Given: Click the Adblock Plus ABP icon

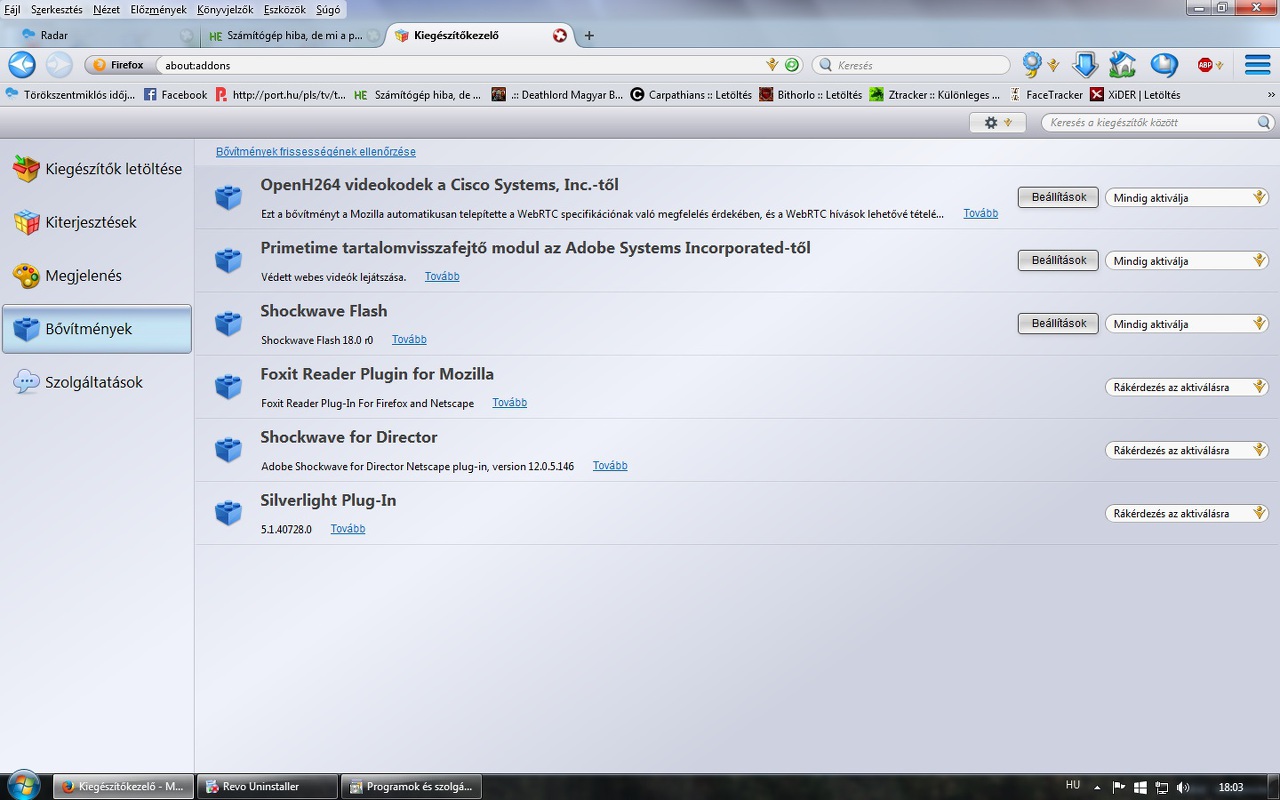Looking at the screenshot, I should (x=1205, y=65).
